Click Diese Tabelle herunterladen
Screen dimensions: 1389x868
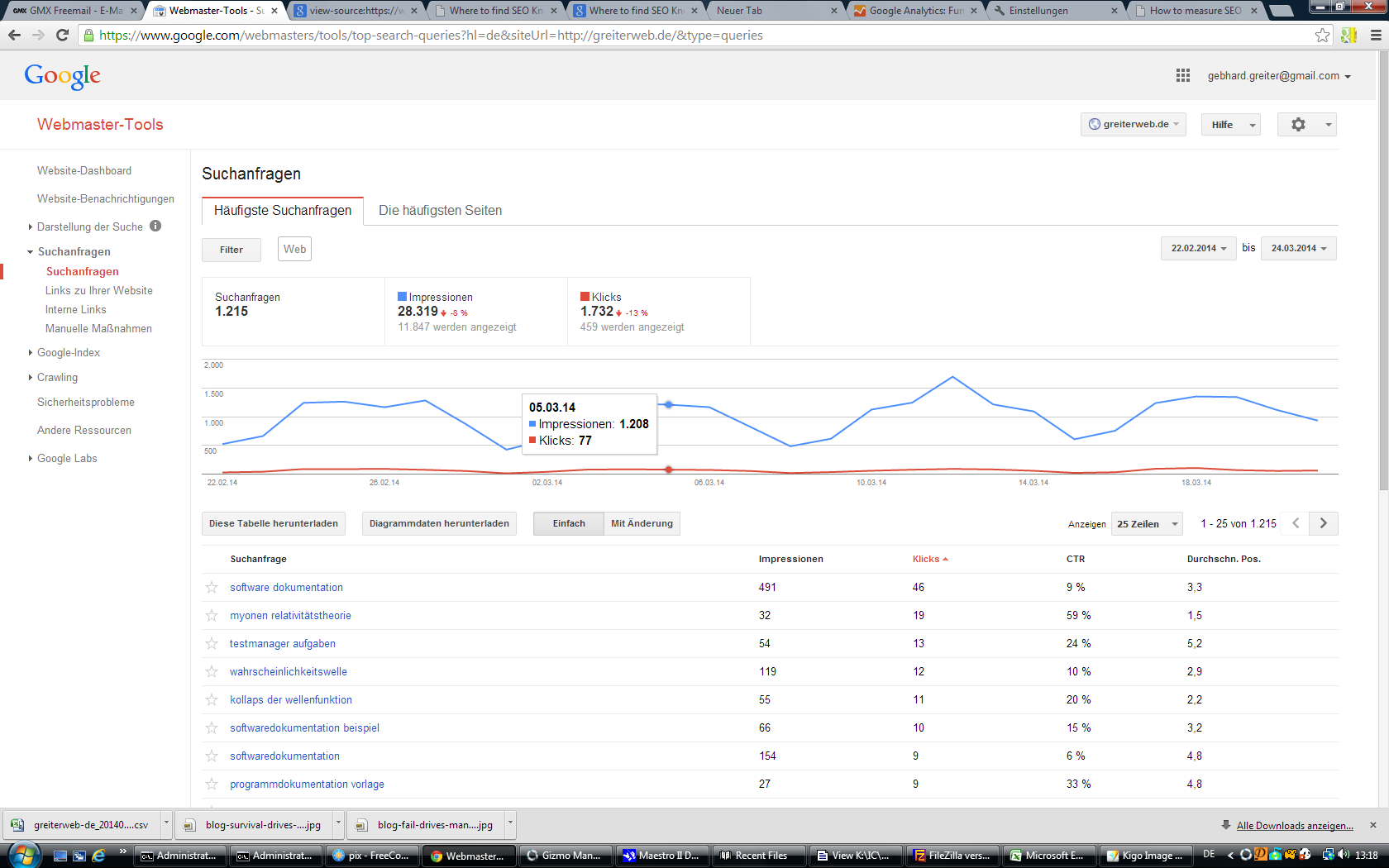click(x=274, y=523)
